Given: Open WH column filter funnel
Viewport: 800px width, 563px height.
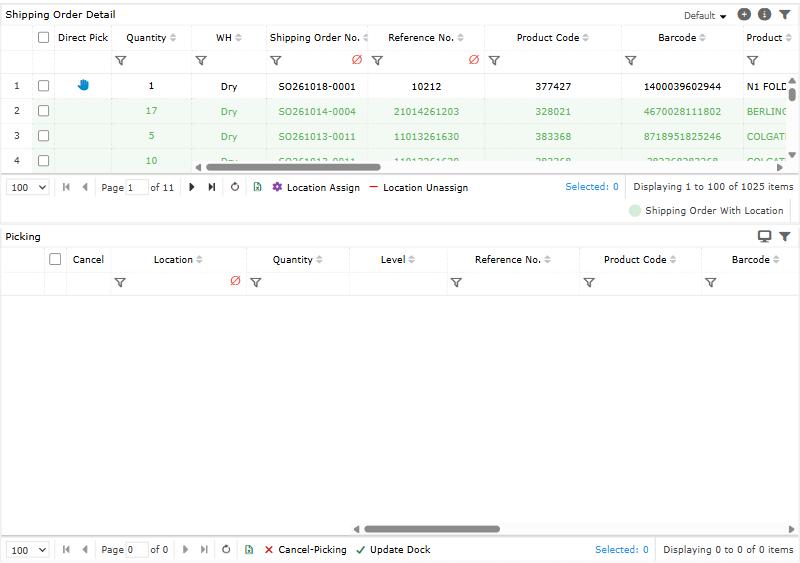Looking at the screenshot, I should click(201, 61).
